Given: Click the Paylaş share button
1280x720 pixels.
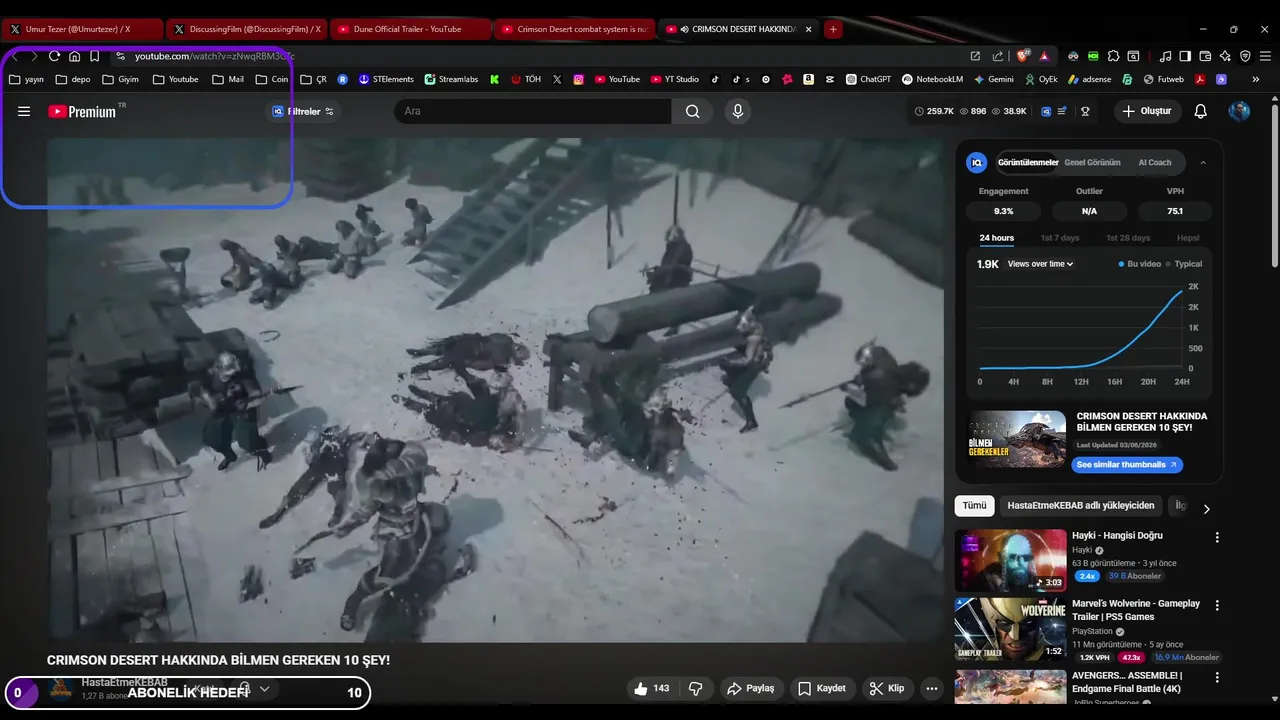Looking at the screenshot, I should (x=751, y=688).
